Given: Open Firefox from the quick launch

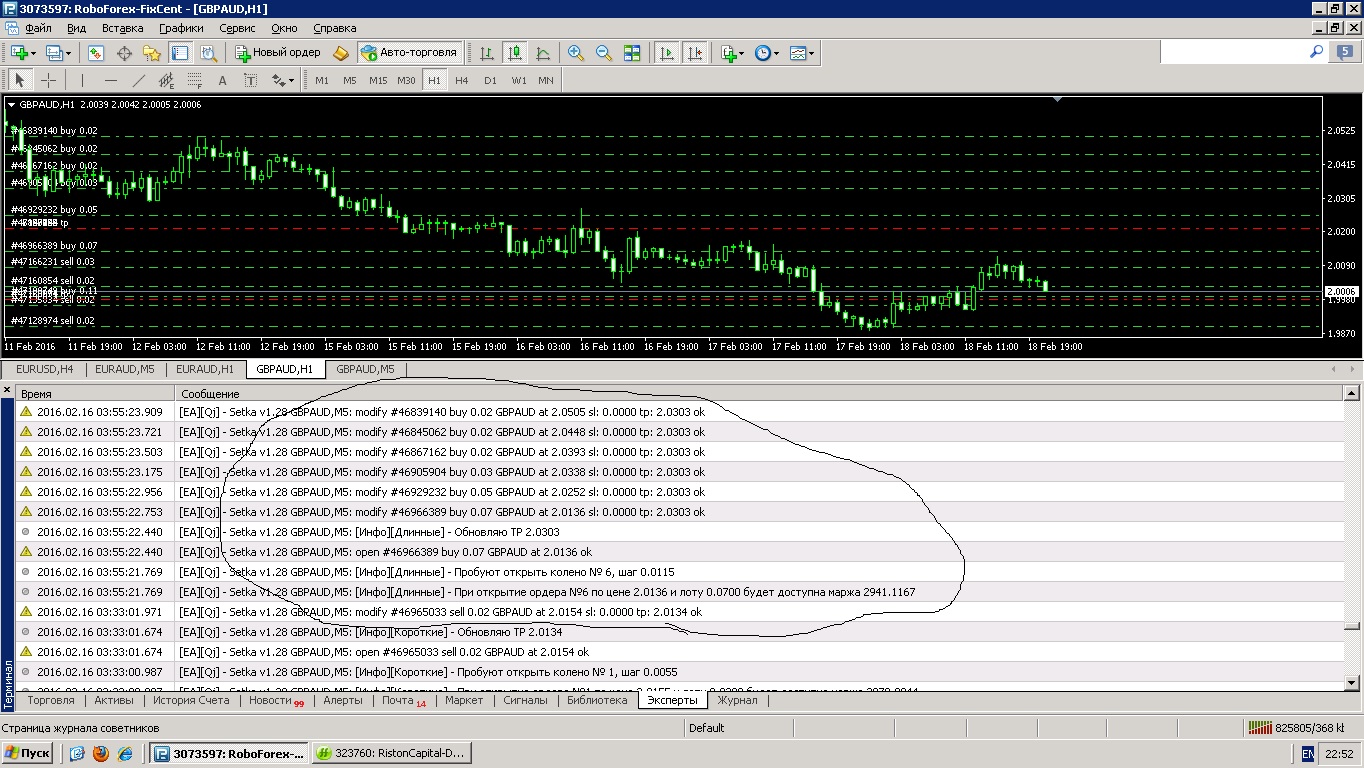Looking at the screenshot, I should [101, 753].
